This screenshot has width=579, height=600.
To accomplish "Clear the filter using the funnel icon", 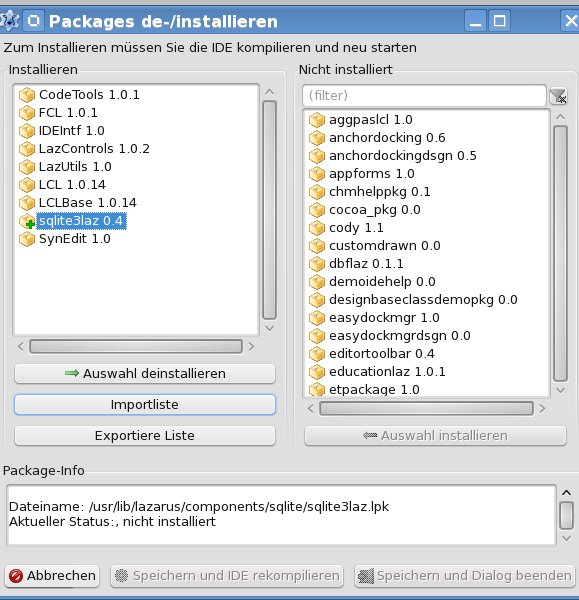I will (x=558, y=96).
